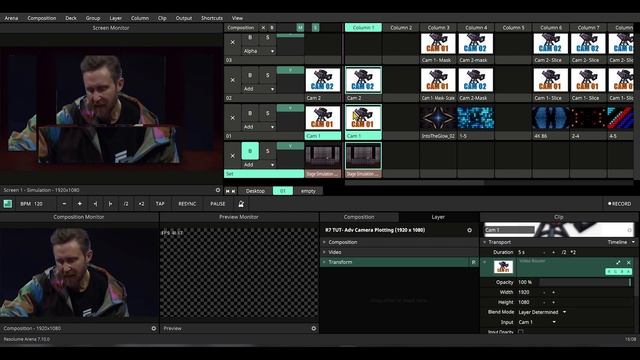The image size is (640, 360).
Task: Open the Arena menu
Action: [11, 18]
